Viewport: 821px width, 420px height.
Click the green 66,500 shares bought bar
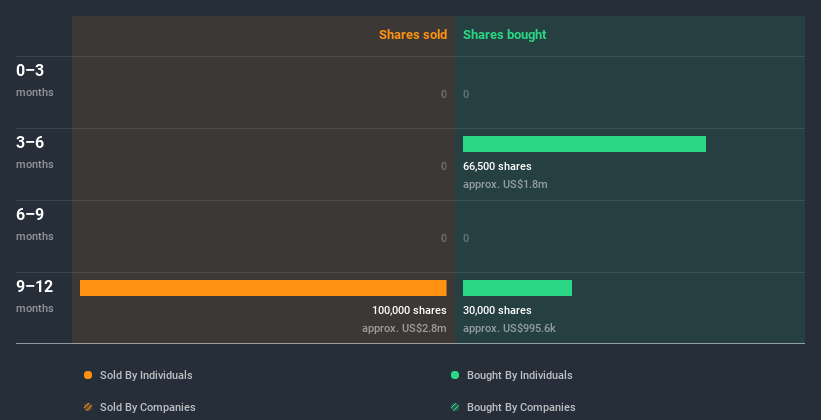584,144
